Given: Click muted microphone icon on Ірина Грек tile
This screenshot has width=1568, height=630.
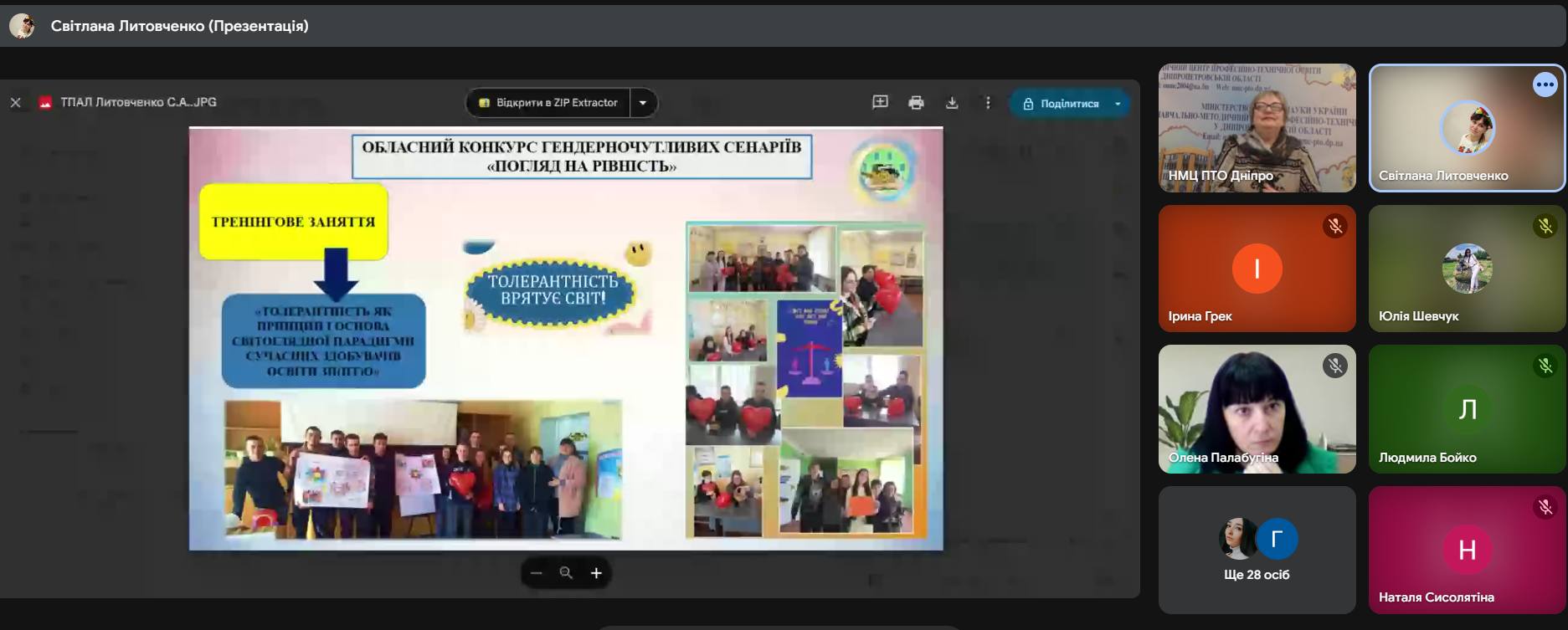Looking at the screenshot, I should (1334, 226).
